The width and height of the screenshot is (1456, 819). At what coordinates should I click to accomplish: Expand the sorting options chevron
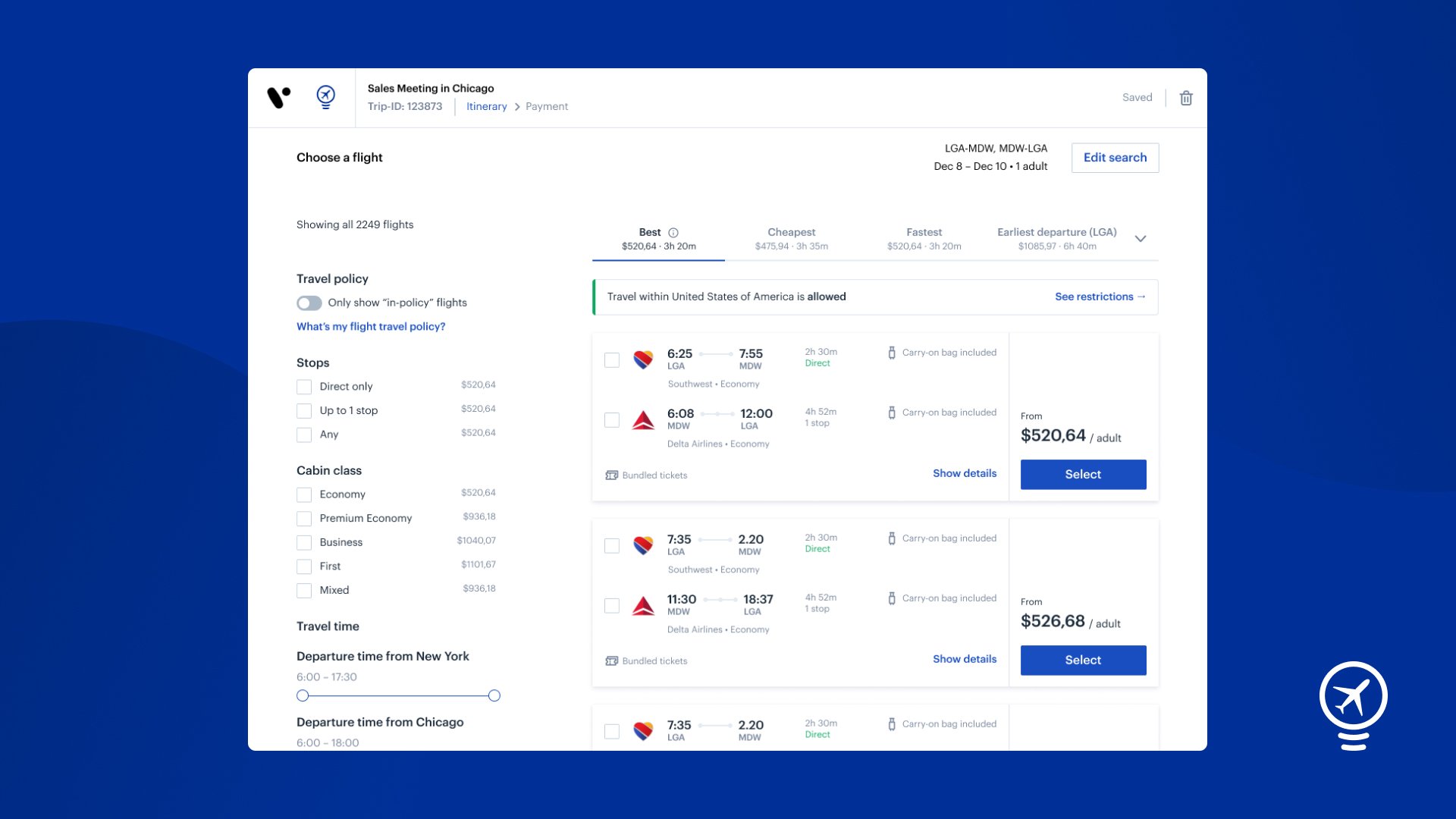1141,238
